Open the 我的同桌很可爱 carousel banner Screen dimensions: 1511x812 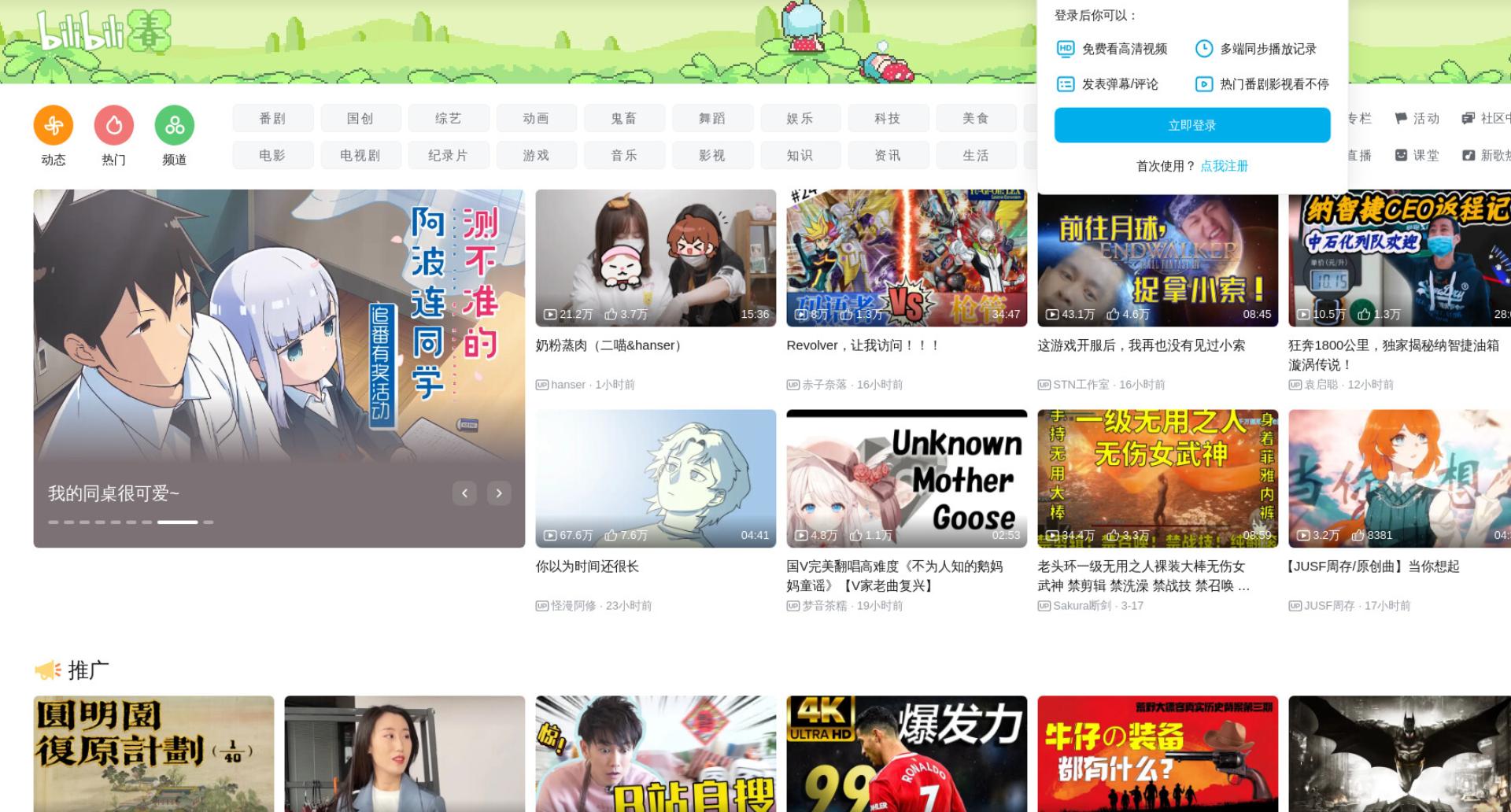[x=279, y=368]
